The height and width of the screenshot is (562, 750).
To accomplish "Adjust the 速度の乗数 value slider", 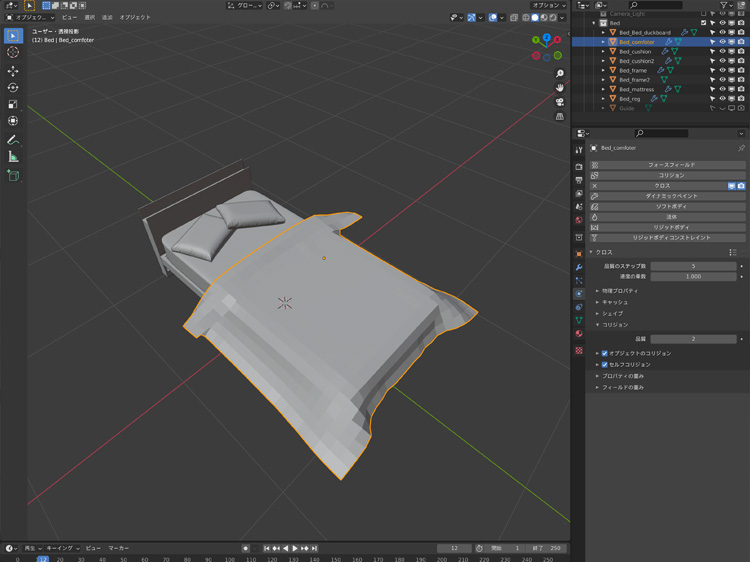I will point(693,276).
